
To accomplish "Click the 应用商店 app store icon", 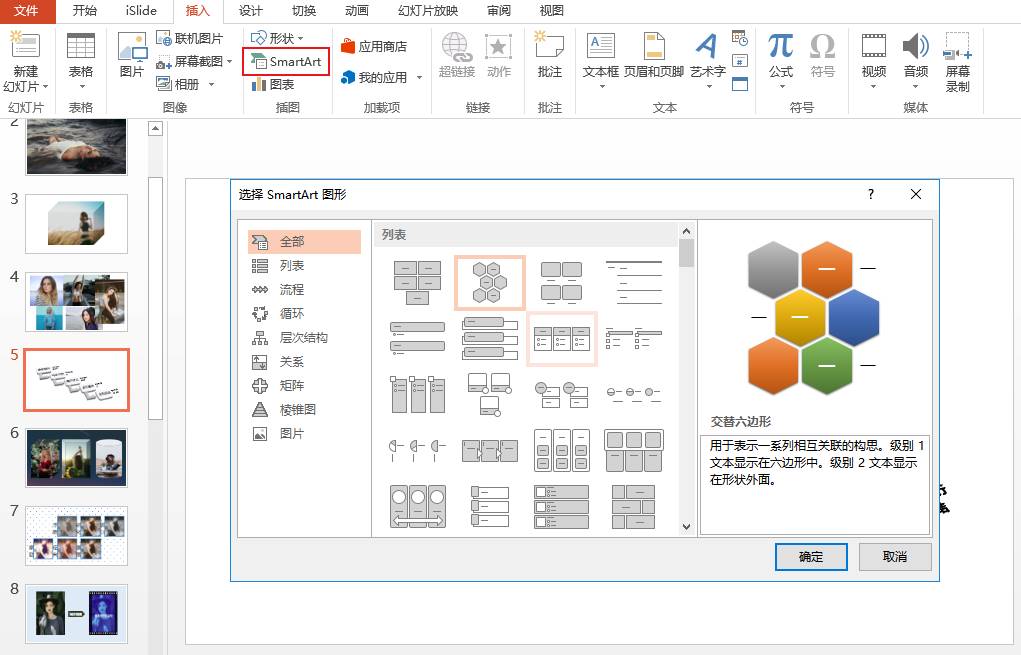I will click(374, 46).
